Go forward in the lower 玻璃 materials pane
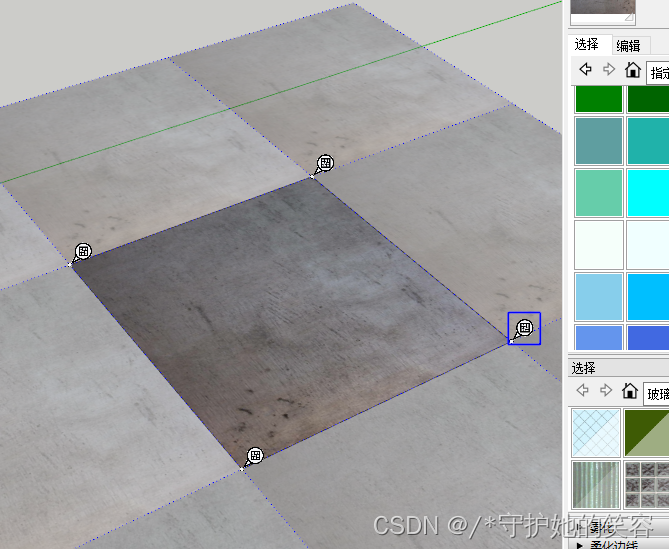Screen dimensions: 669x549 click(x=606, y=390)
